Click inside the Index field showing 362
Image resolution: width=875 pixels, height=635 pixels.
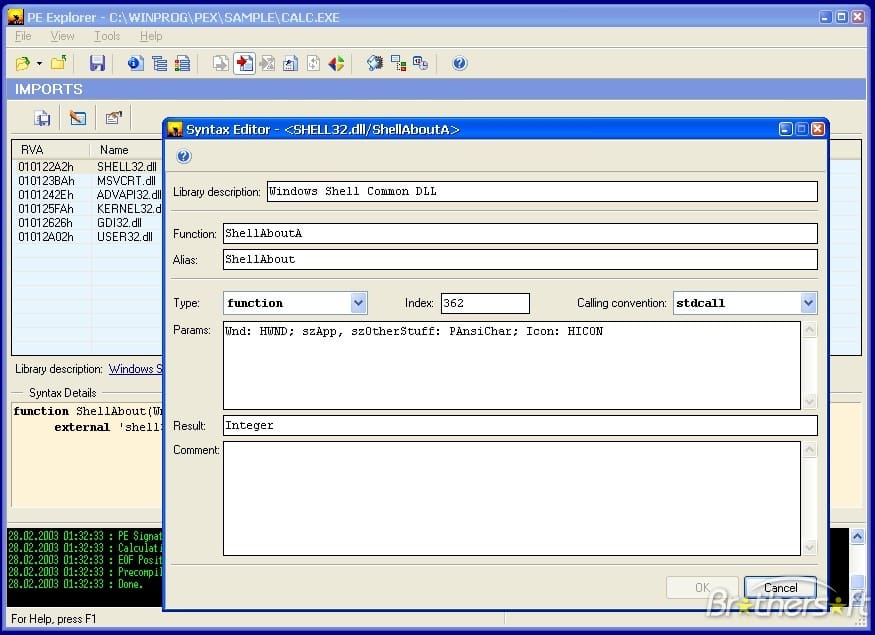[485, 303]
